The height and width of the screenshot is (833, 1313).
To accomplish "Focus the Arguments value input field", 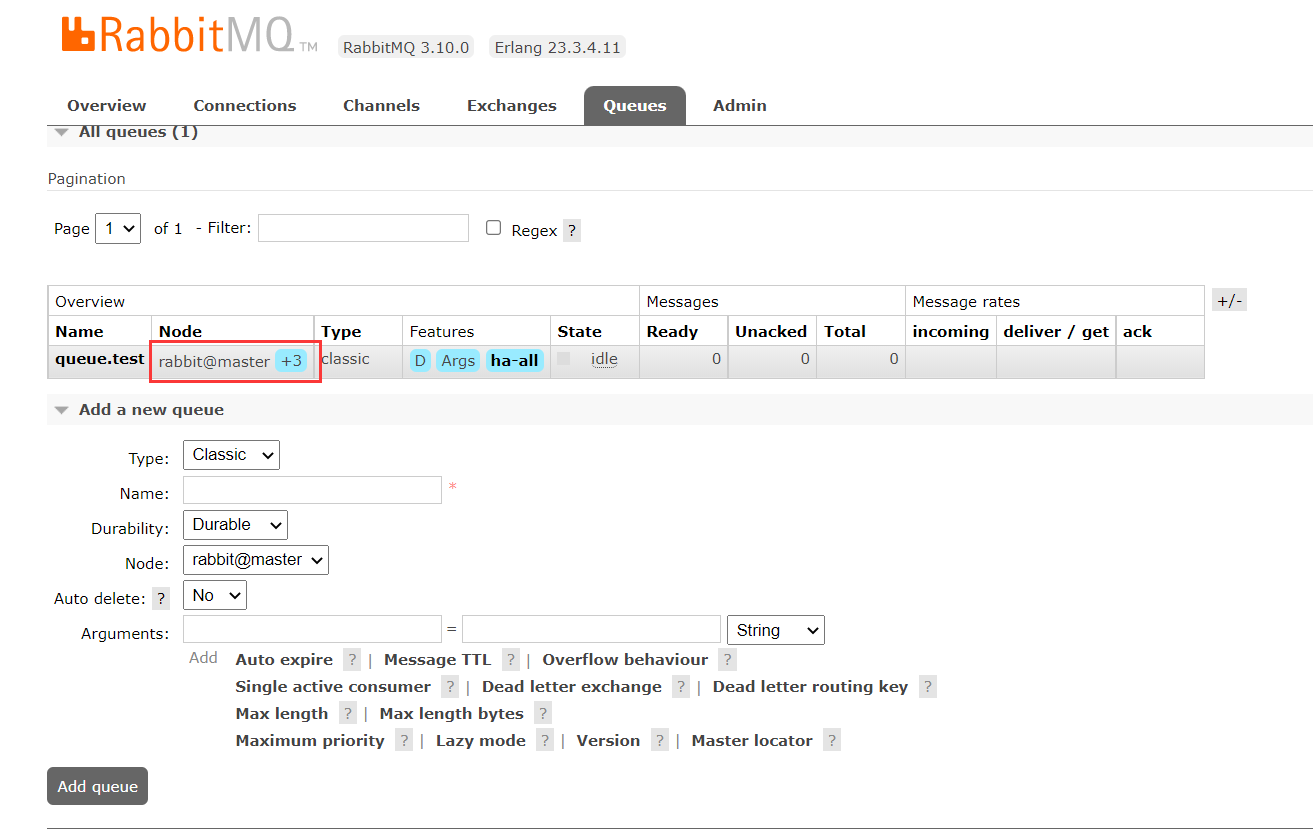I will (591, 629).
